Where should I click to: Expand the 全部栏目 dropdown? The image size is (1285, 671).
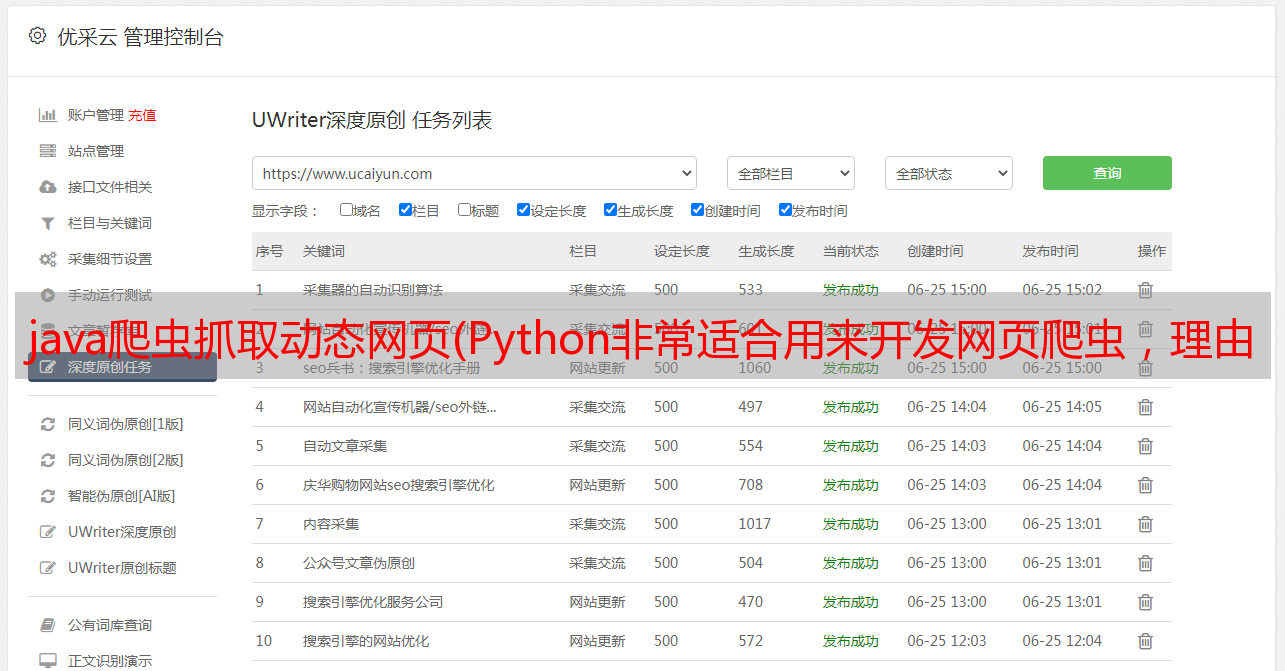tap(790, 173)
